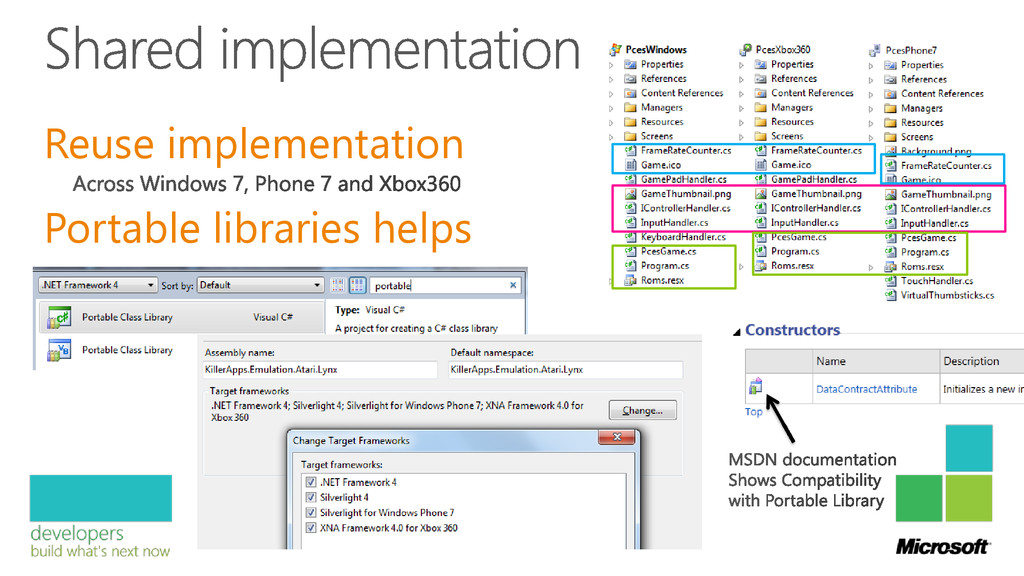Expand the References node in PcesXbox360
The height and width of the screenshot is (576, 1024).
741,79
